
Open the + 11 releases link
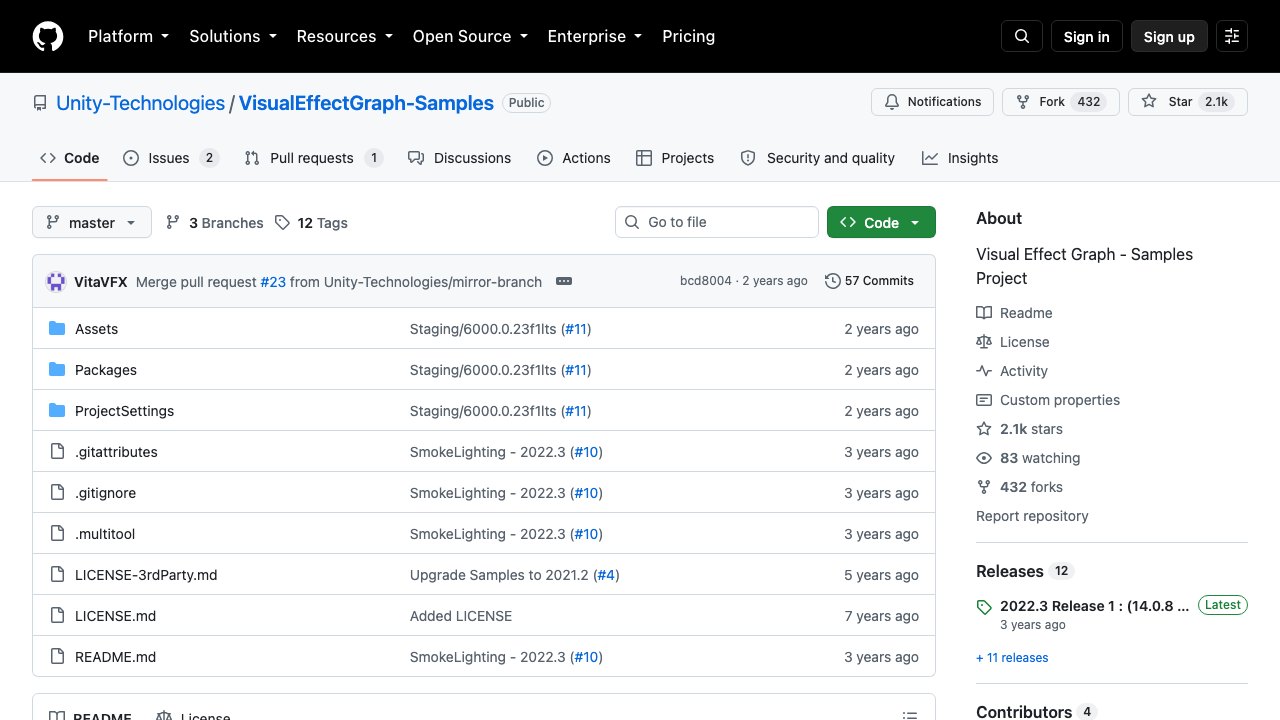click(1012, 658)
